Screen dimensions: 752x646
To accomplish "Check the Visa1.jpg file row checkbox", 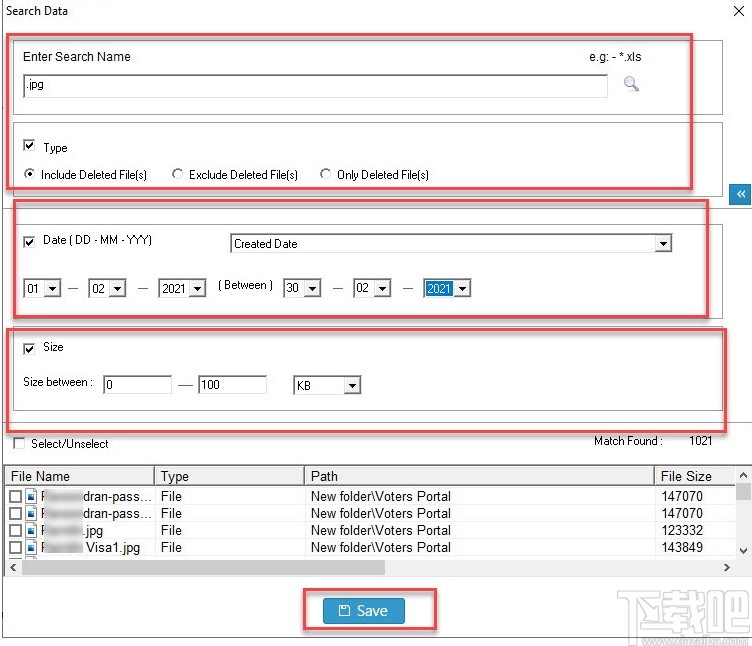I will pos(15,547).
